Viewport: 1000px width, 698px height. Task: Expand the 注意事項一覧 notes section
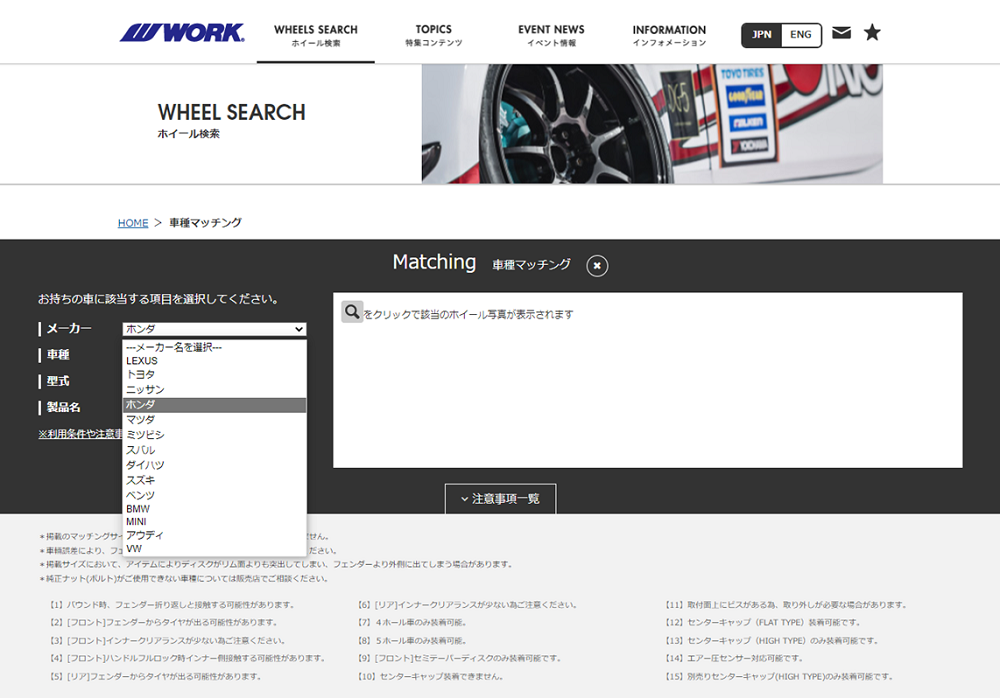[500, 498]
